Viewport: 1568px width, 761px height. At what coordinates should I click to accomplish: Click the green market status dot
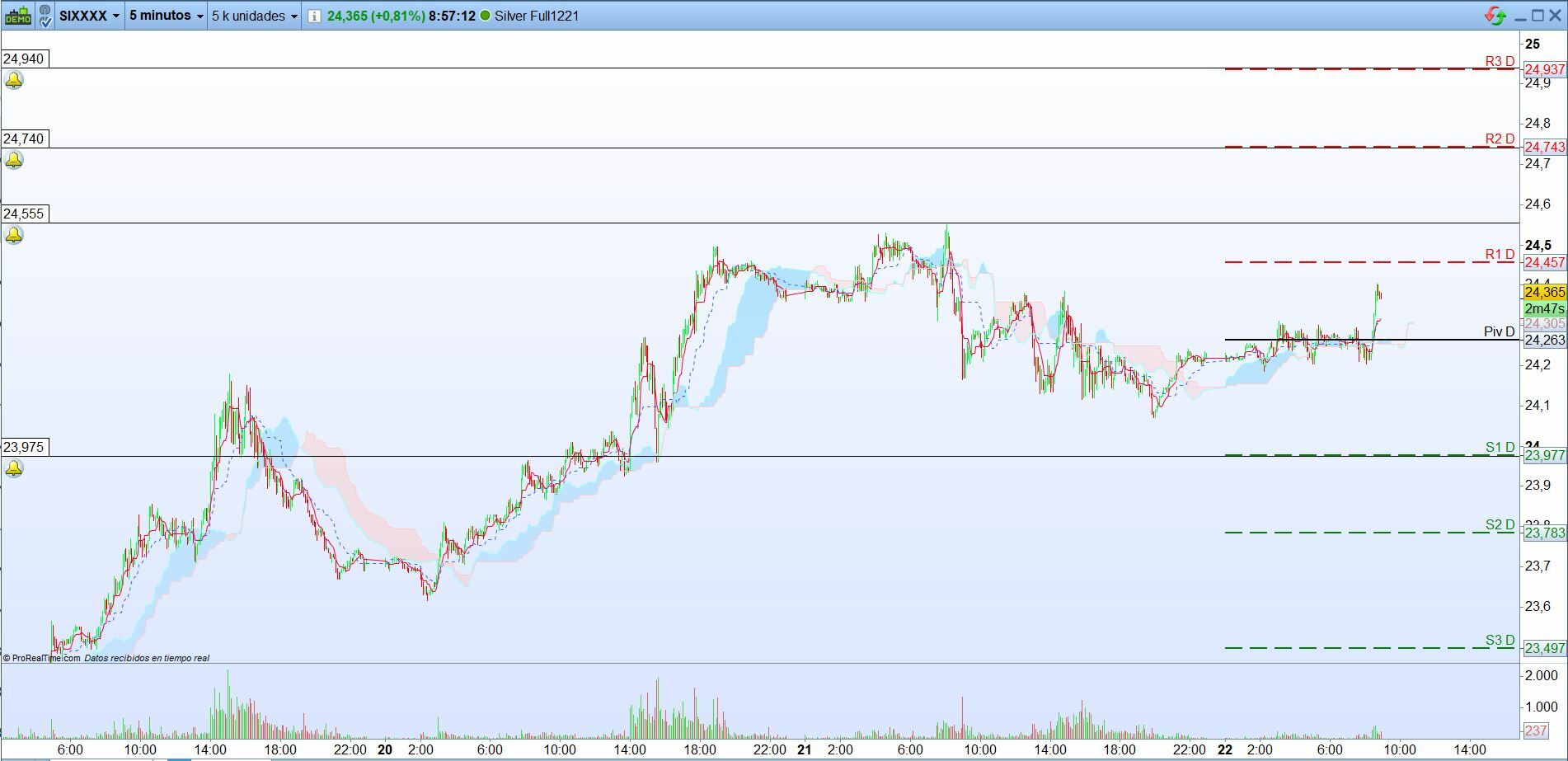point(485,16)
